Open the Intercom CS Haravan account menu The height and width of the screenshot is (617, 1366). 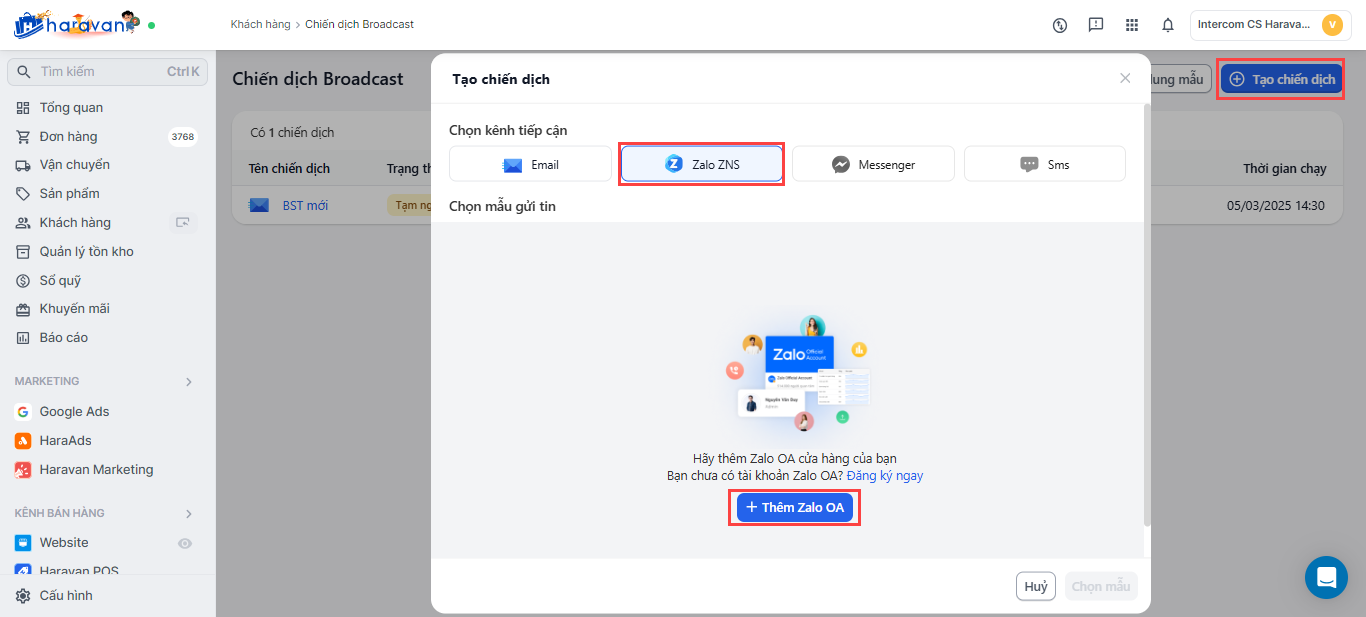tap(1270, 25)
